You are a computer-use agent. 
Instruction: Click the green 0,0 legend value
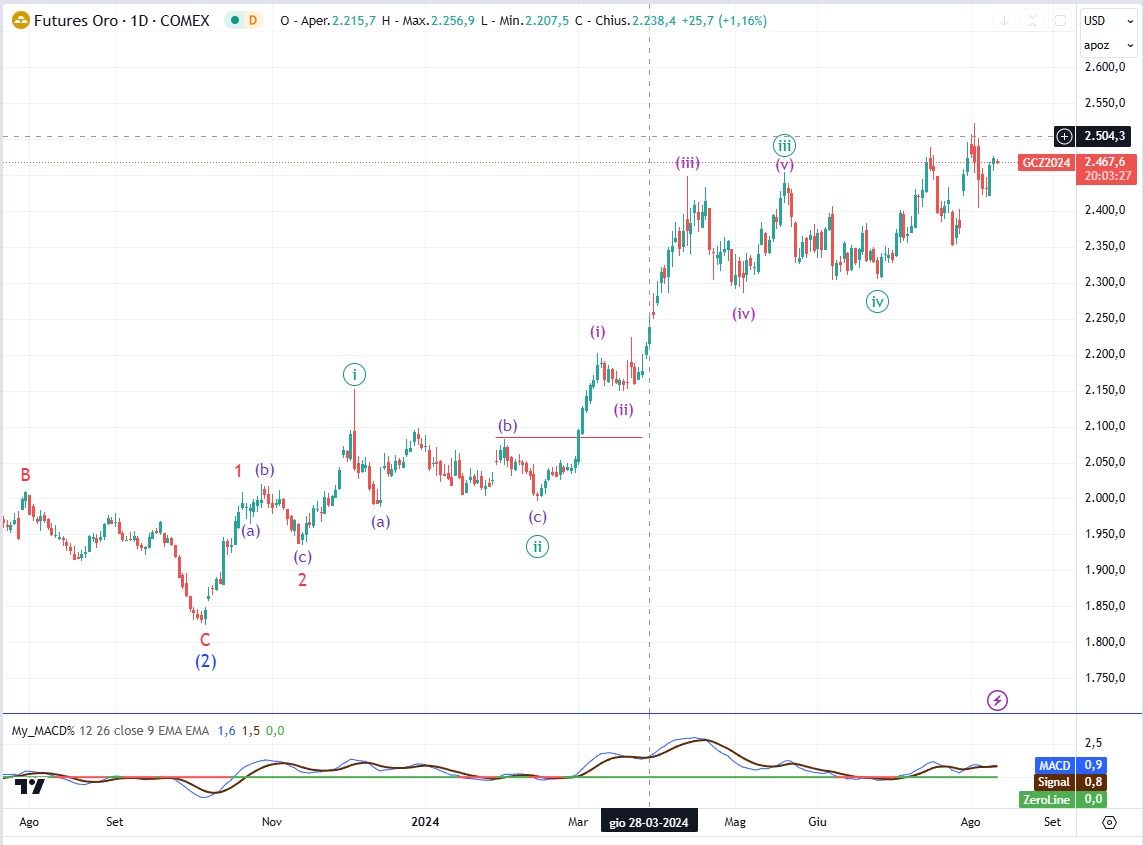pyautogui.click(x=275, y=731)
